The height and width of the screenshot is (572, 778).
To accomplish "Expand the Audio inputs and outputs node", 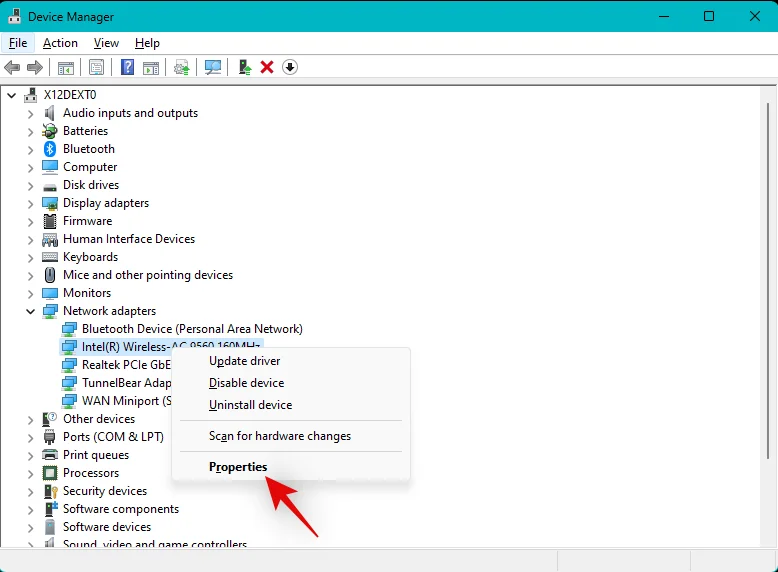I will (x=30, y=113).
